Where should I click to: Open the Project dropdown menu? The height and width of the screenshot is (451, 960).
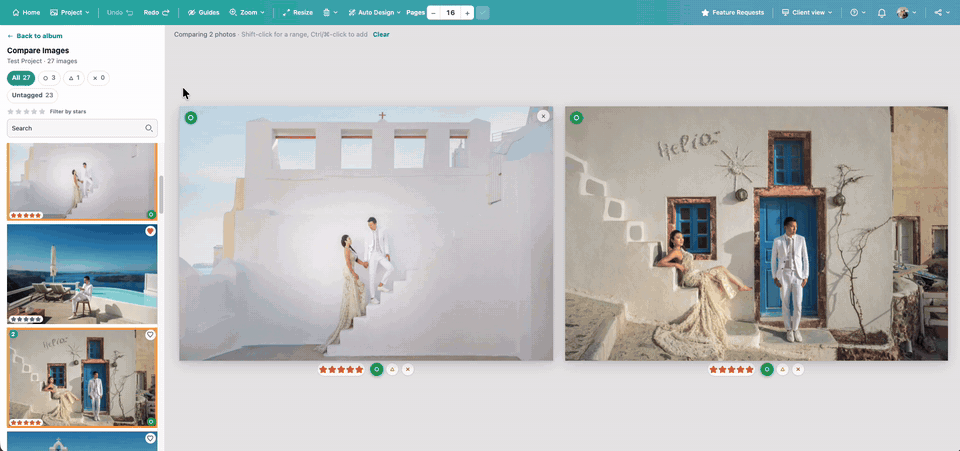[x=69, y=12]
